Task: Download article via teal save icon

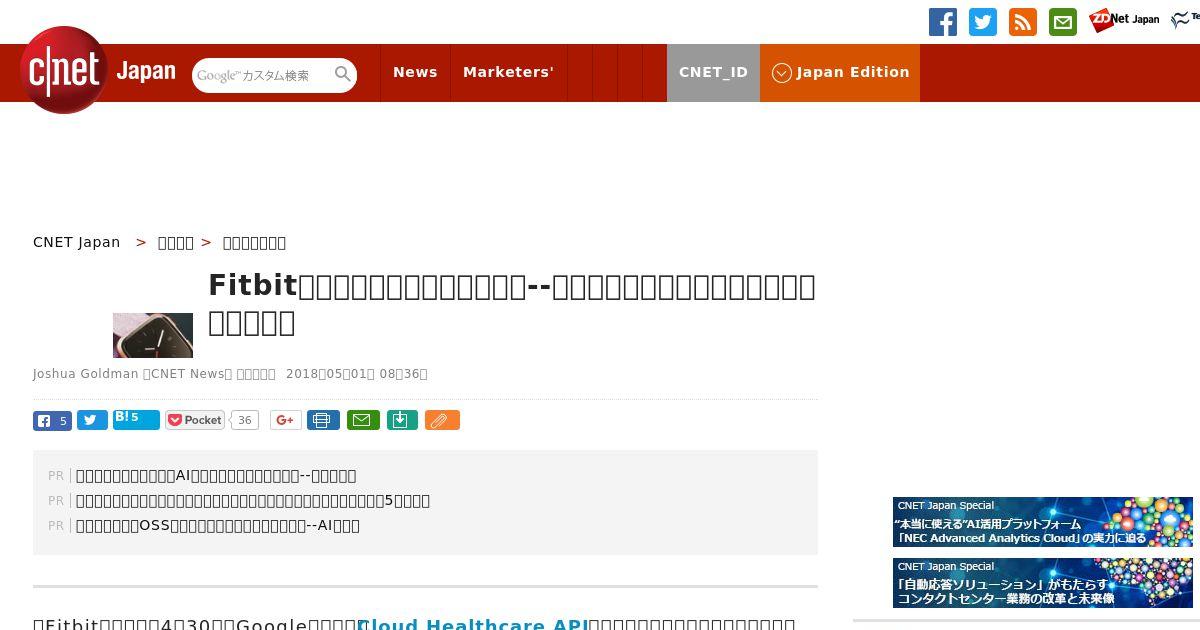Action: click(401, 420)
